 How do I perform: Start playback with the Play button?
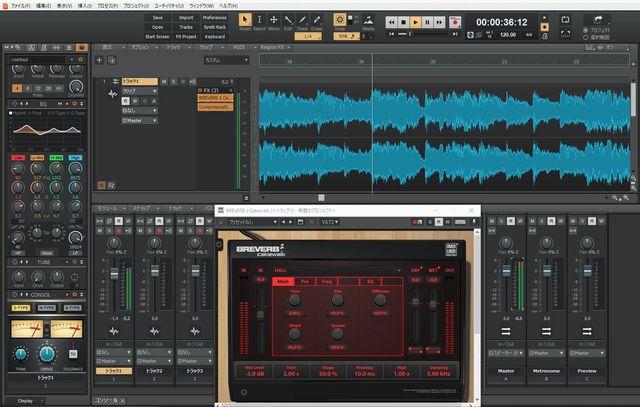point(415,22)
